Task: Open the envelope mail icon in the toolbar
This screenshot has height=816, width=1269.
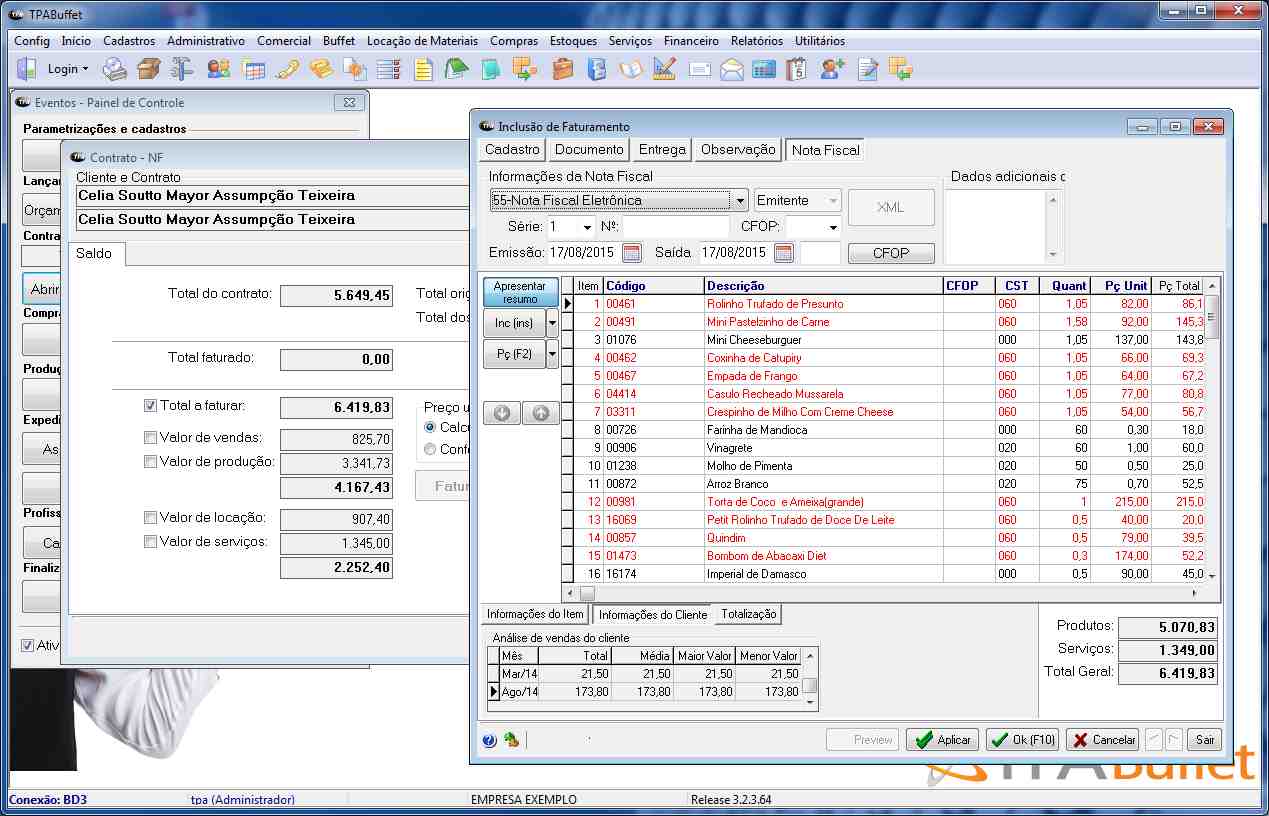Action: [732, 69]
